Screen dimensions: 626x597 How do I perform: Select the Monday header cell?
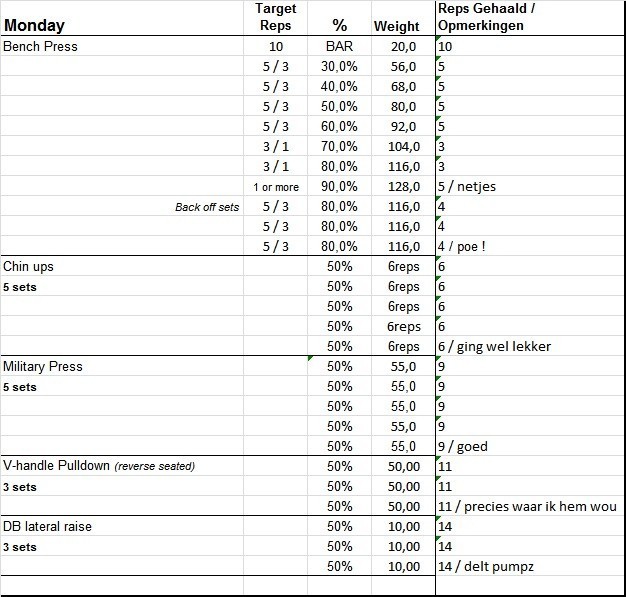point(35,25)
